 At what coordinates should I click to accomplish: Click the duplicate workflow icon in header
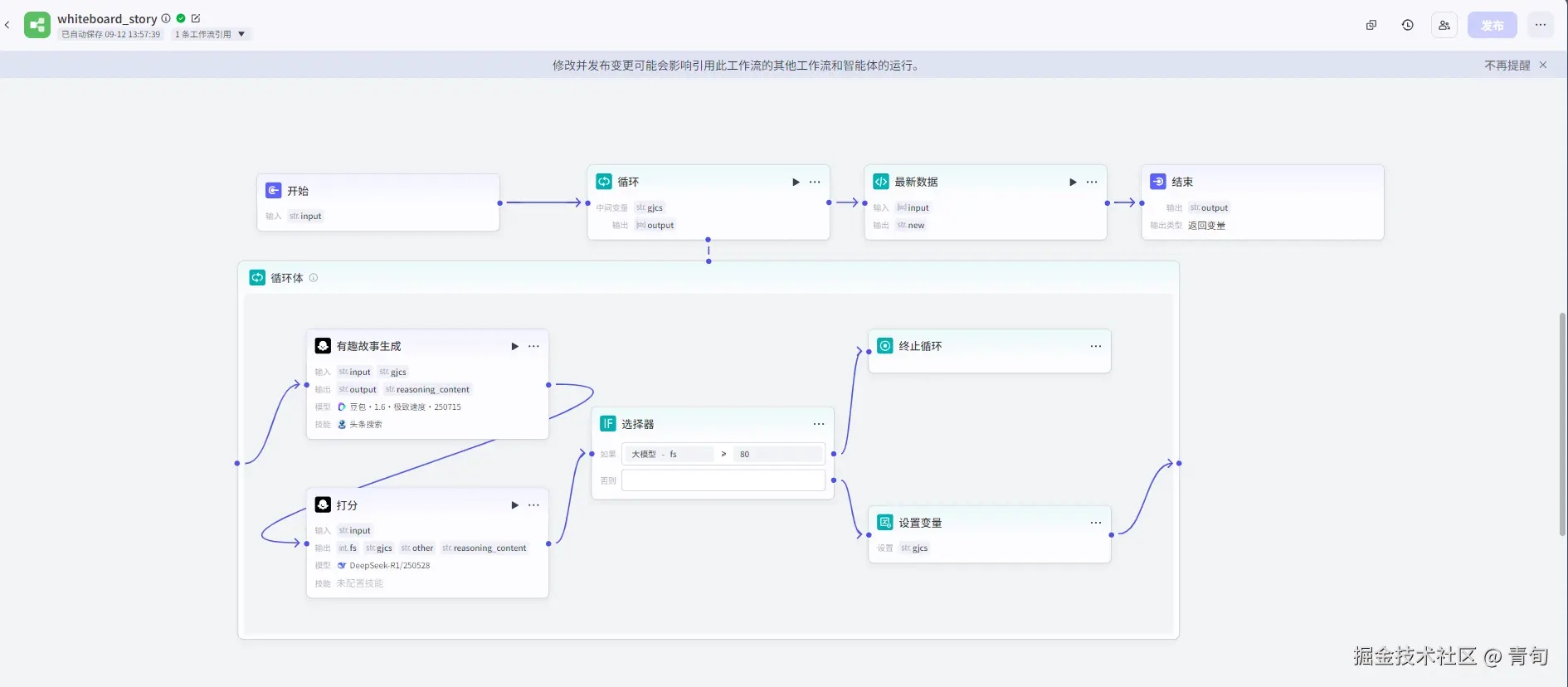pos(1371,25)
